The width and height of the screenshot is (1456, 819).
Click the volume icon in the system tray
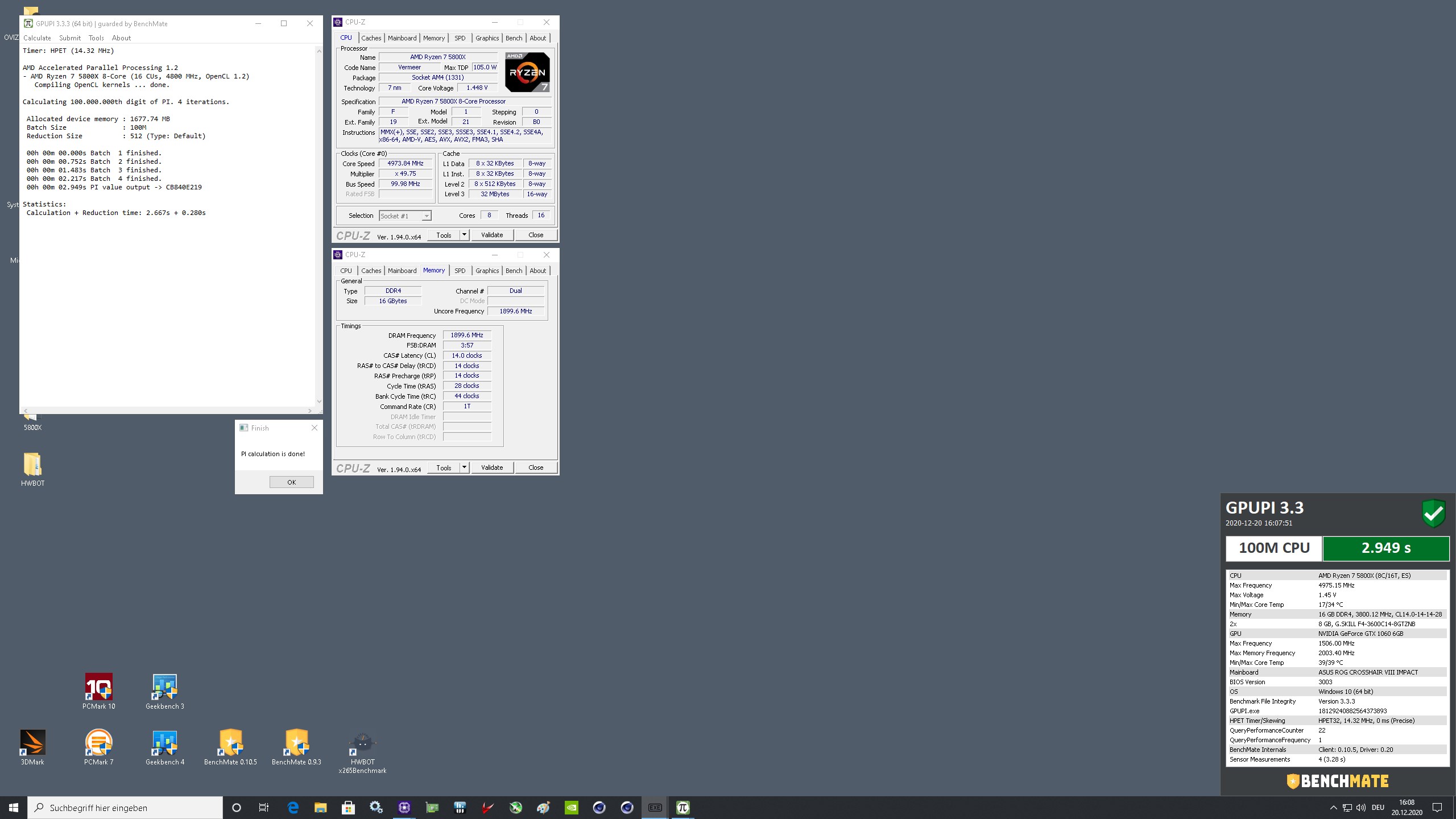[x=1361, y=808]
